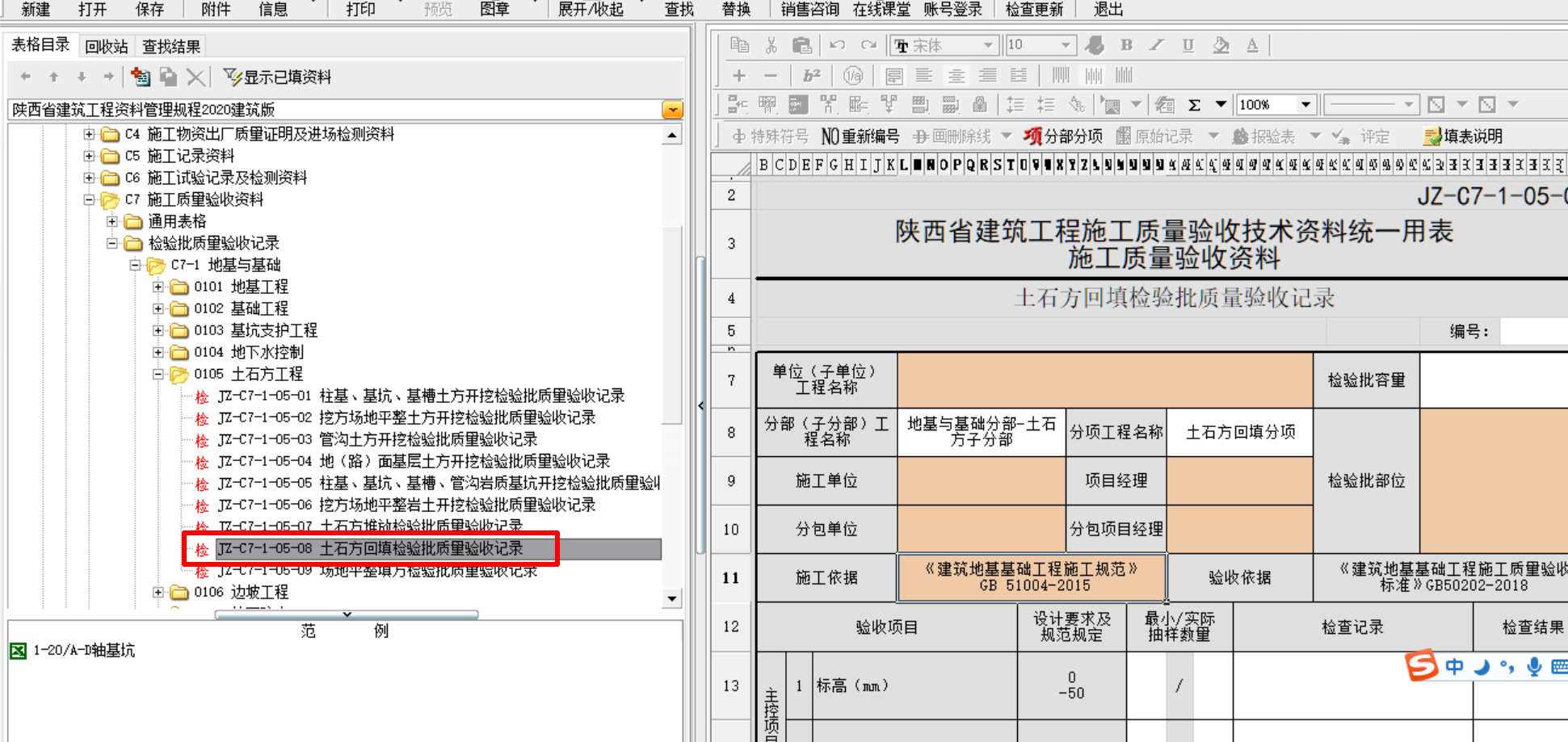Viewport: 1568px width, 742px height.
Task: Toggle bold formatting
Action: 1126,45
